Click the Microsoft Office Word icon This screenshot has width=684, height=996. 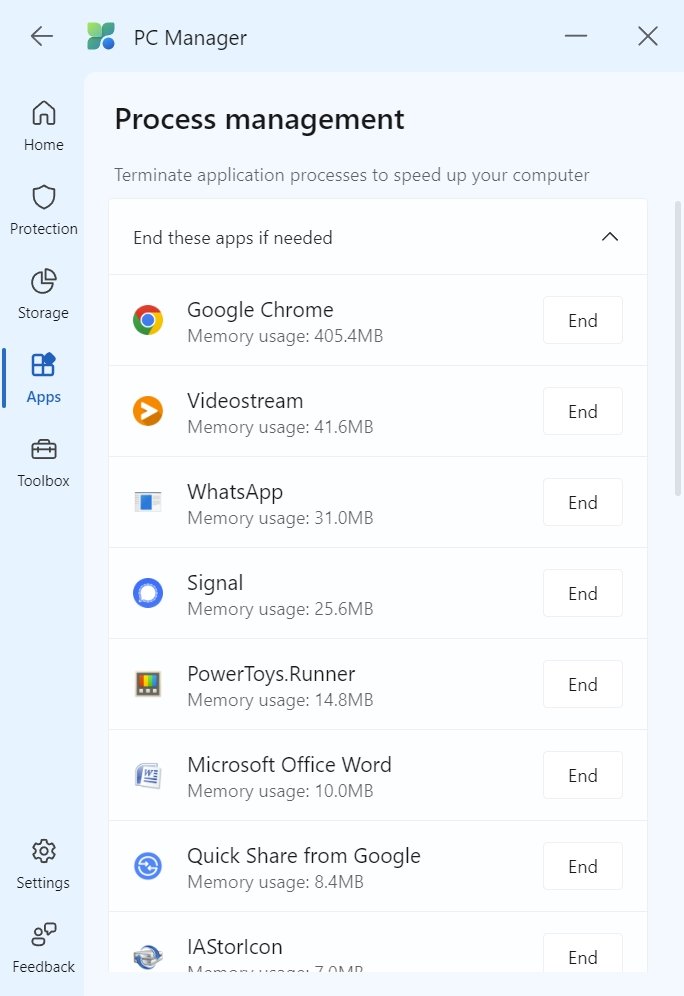[x=148, y=776]
